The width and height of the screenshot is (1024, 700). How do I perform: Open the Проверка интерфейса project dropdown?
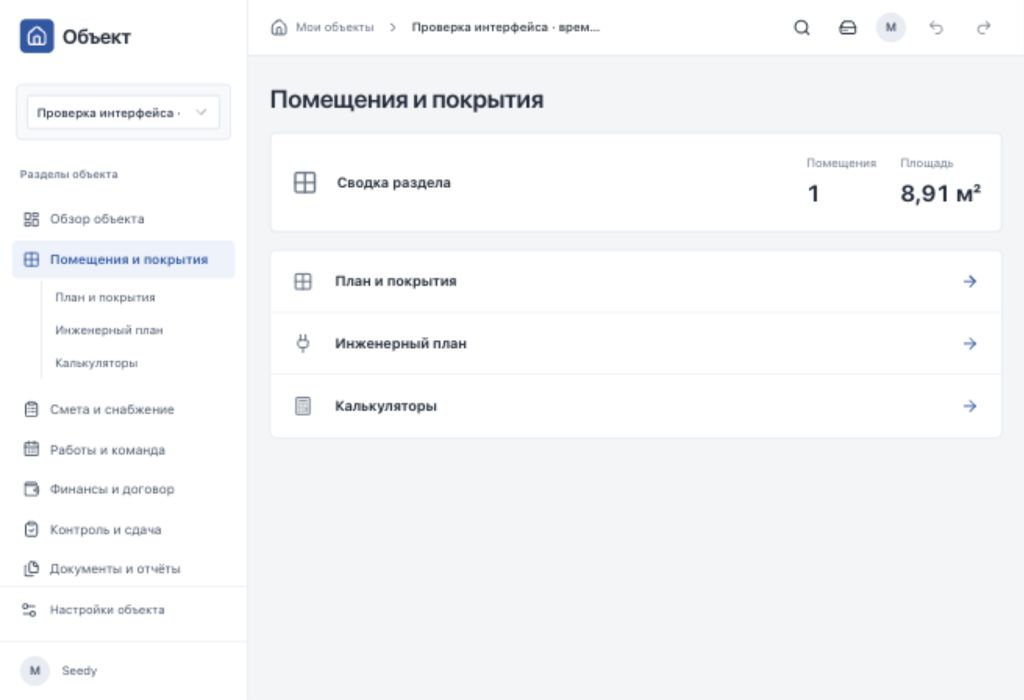coord(123,112)
